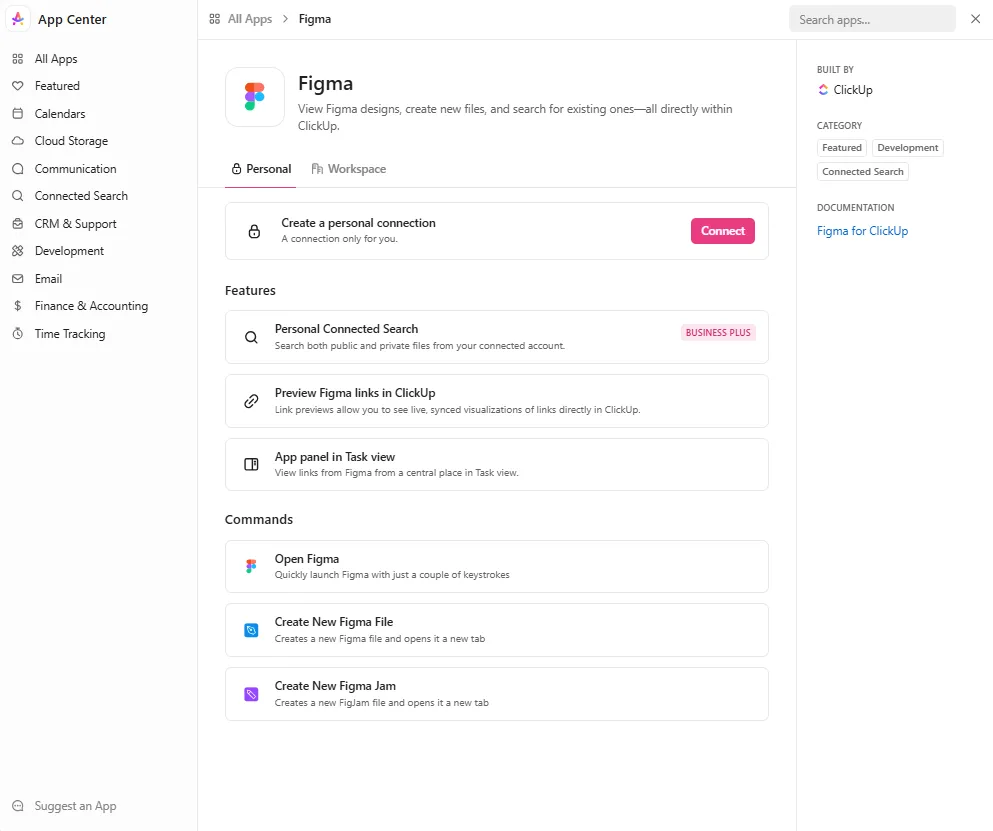Click the blue icon for Create New Figma File
This screenshot has height=831, width=993.
tap(251, 630)
